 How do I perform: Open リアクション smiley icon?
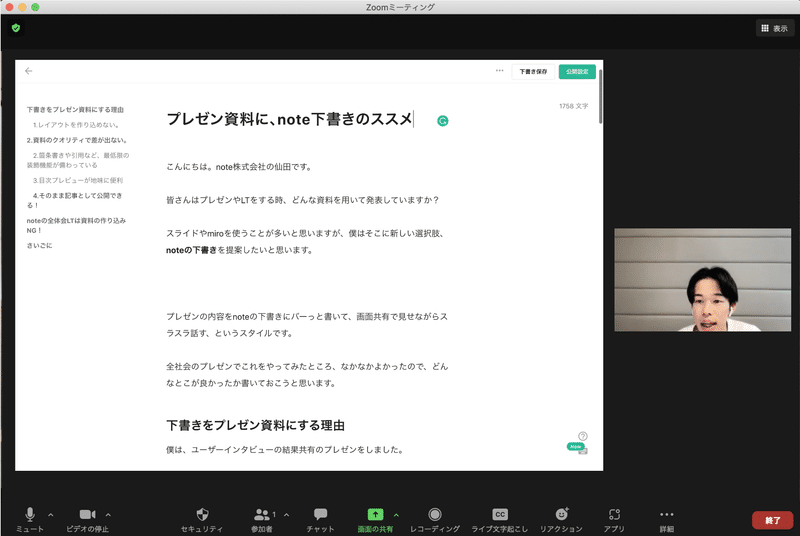561,514
